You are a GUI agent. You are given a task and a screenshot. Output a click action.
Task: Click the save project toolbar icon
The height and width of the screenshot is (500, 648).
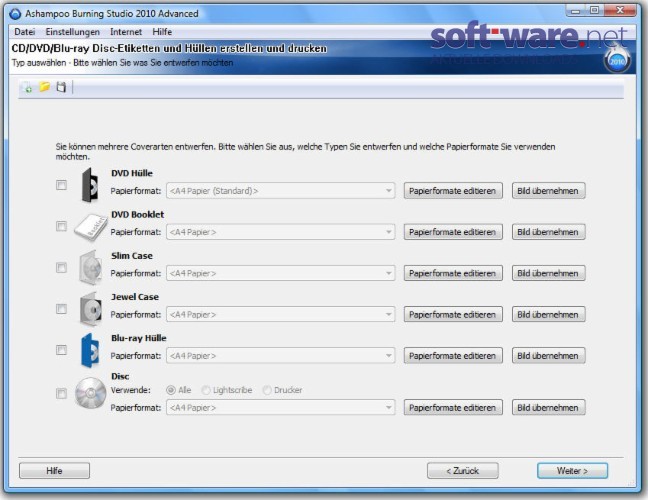tap(61, 87)
